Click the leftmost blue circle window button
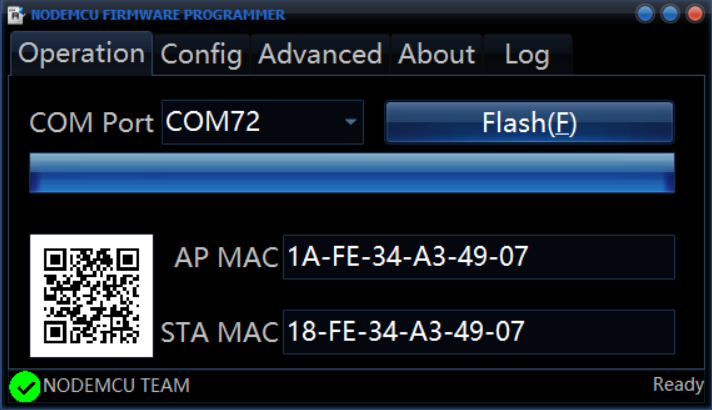Screen dimensions: 712x410 point(645,14)
